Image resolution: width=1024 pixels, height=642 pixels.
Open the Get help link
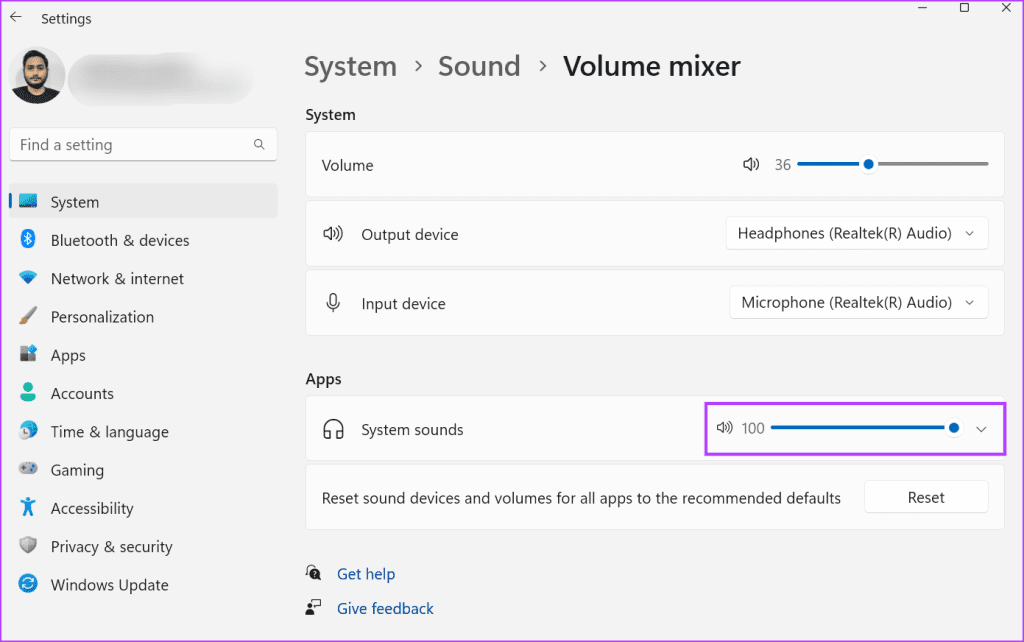click(365, 574)
